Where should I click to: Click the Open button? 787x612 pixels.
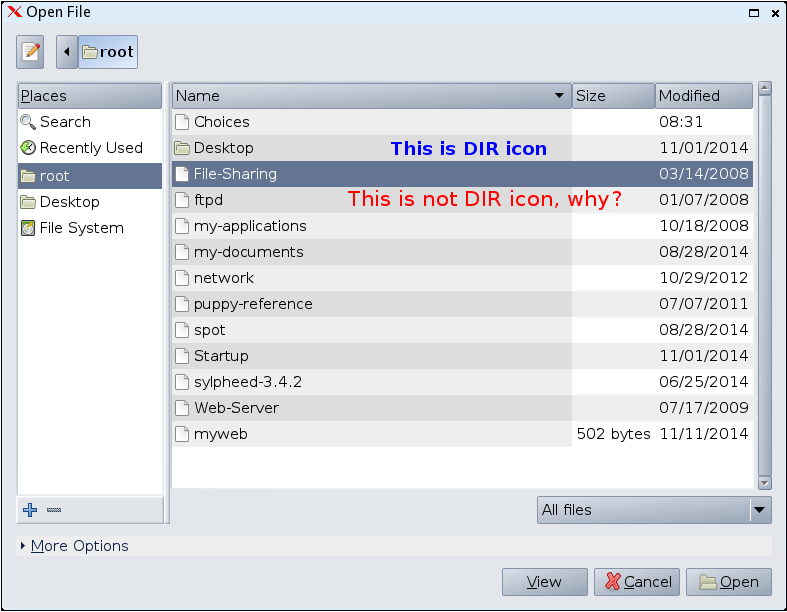click(x=729, y=582)
